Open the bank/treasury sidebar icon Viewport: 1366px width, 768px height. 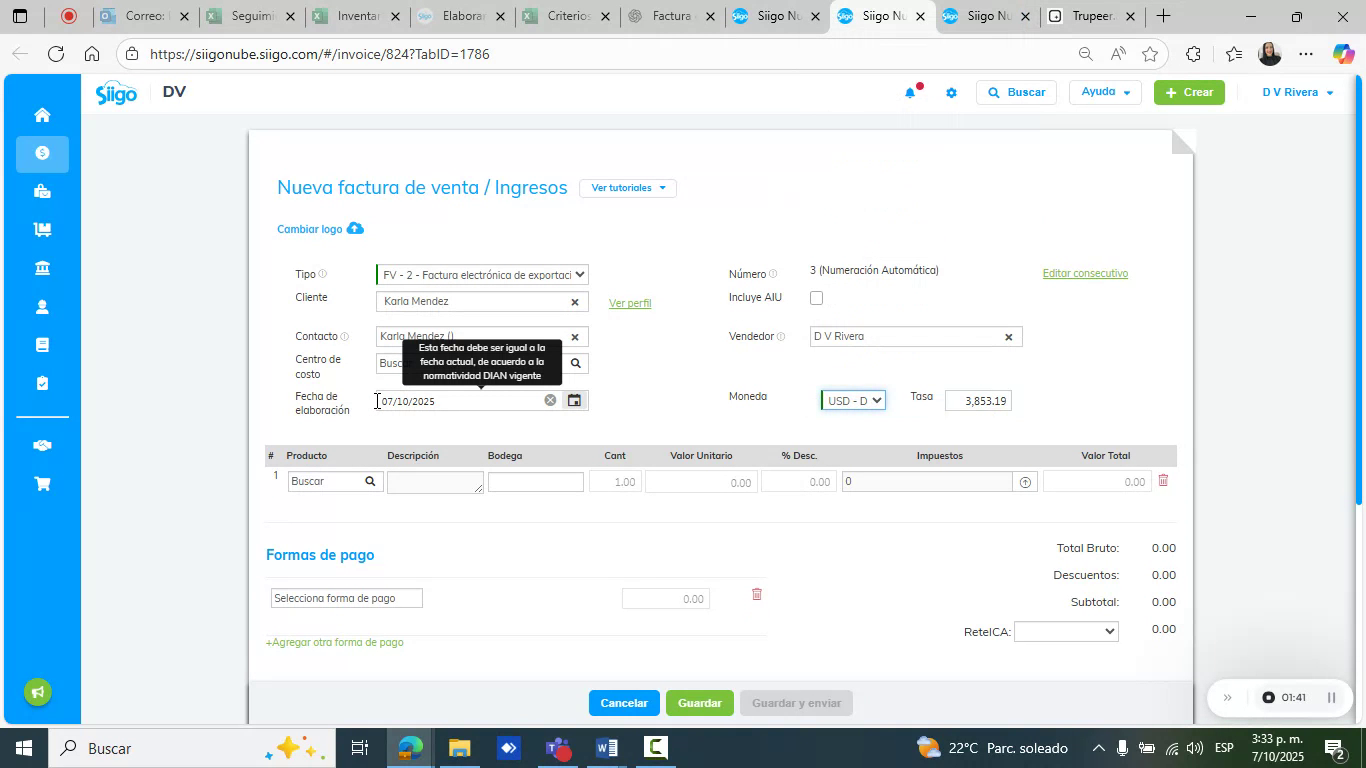42,268
